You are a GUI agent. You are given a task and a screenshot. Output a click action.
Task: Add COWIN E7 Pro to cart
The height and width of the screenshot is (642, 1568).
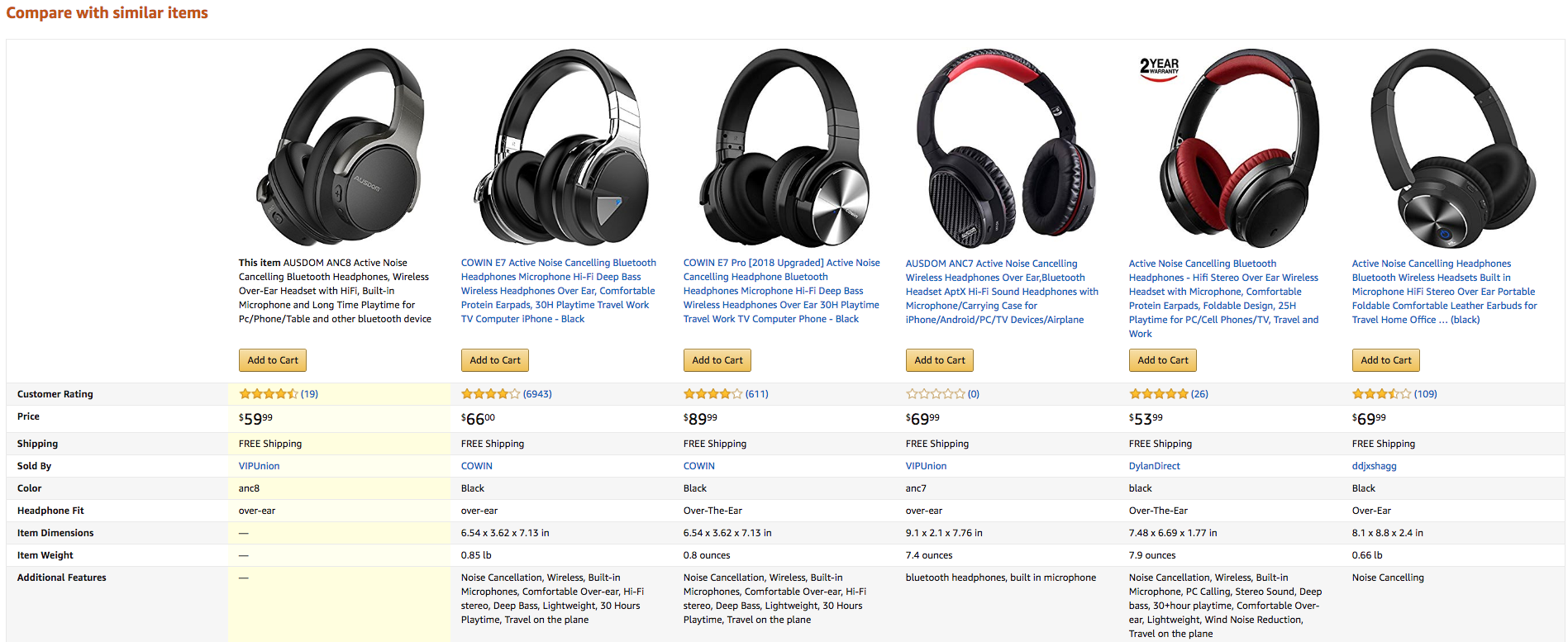coord(717,360)
